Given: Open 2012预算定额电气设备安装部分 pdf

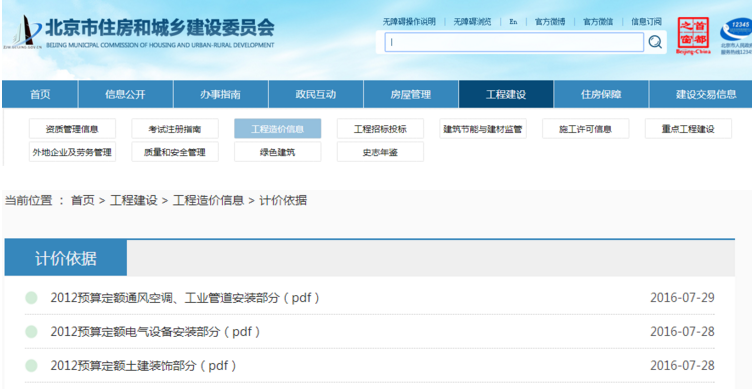Looking at the screenshot, I should click(x=155, y=331).
